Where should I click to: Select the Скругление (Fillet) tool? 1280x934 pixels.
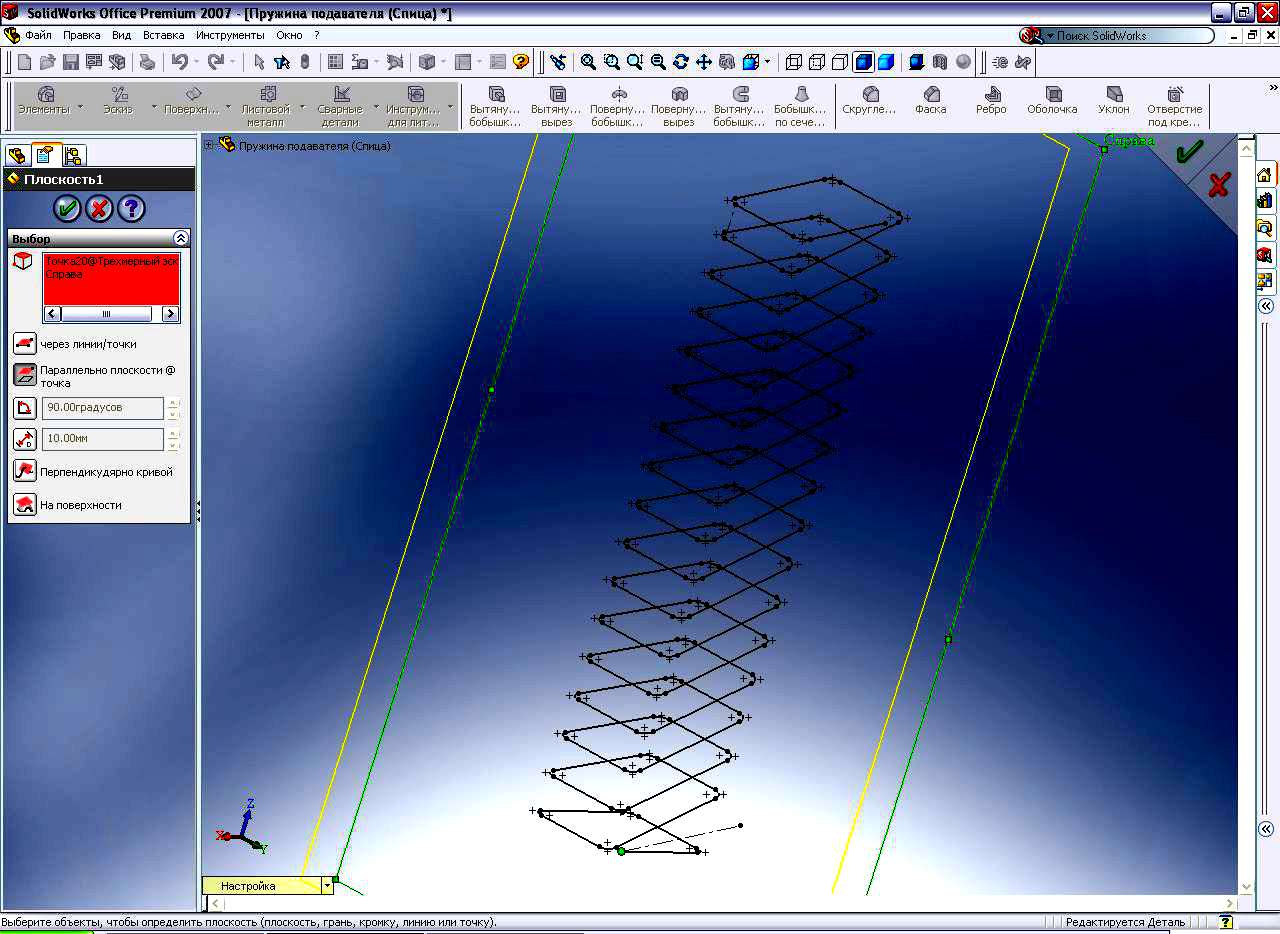pyautogui.click(x=869, y=100)
